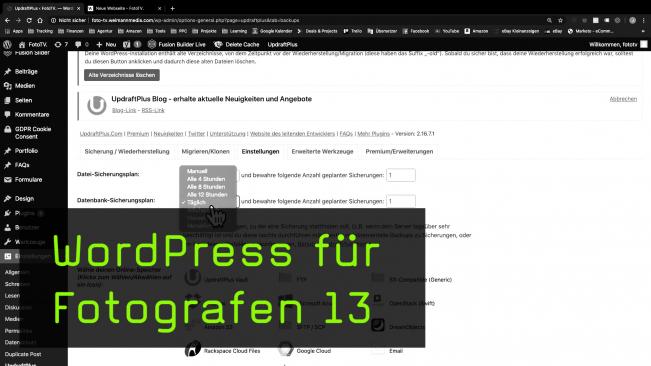Open Willkommen, fototv account menu
This screenshot has height=366, width=651.
coord(618,44)
